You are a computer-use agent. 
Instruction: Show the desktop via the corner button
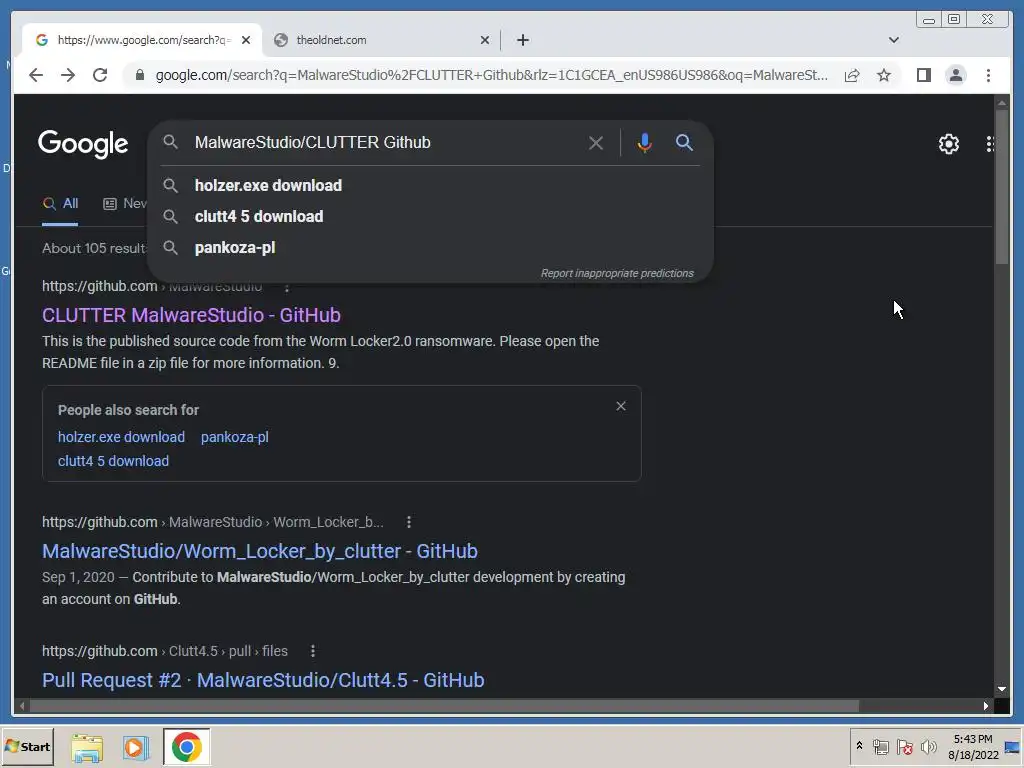point(1013,747)
